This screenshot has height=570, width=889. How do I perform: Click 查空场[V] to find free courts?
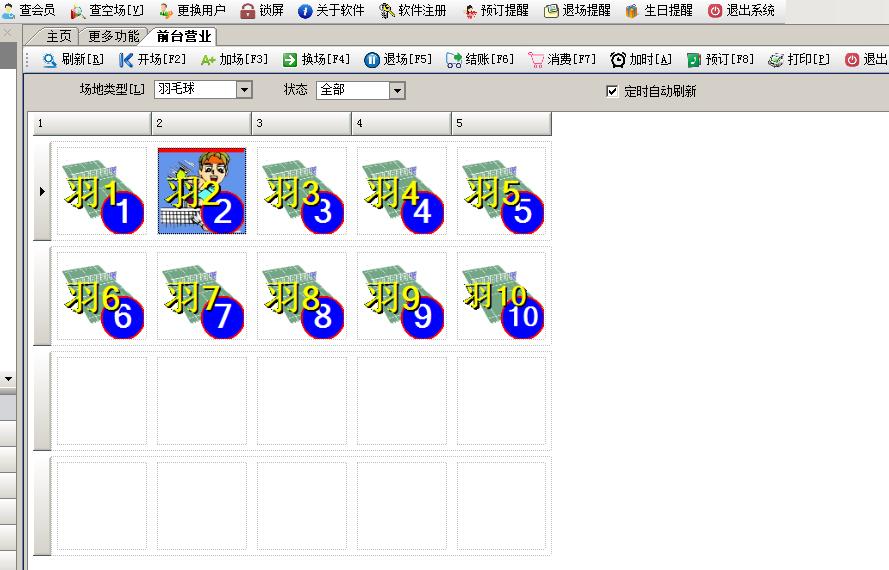tap(107, 10)
